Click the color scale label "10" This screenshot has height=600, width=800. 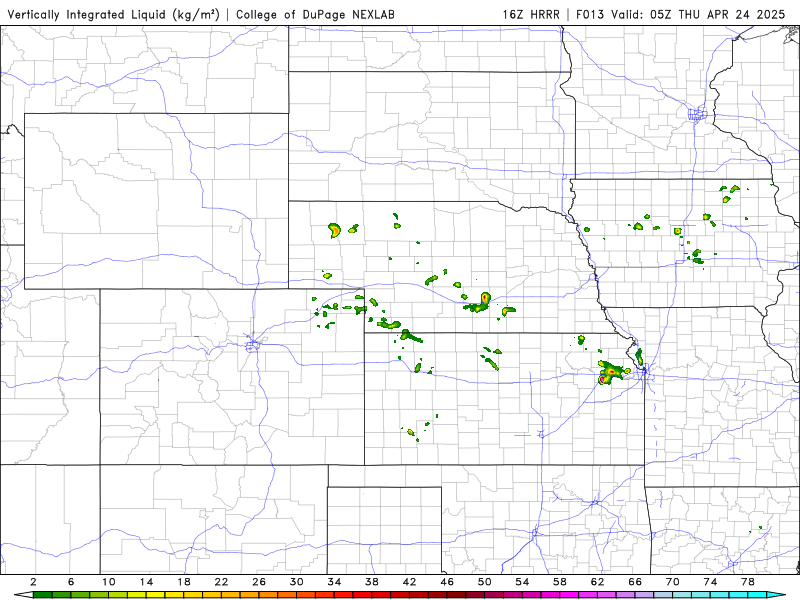click(x=109, y=582)
